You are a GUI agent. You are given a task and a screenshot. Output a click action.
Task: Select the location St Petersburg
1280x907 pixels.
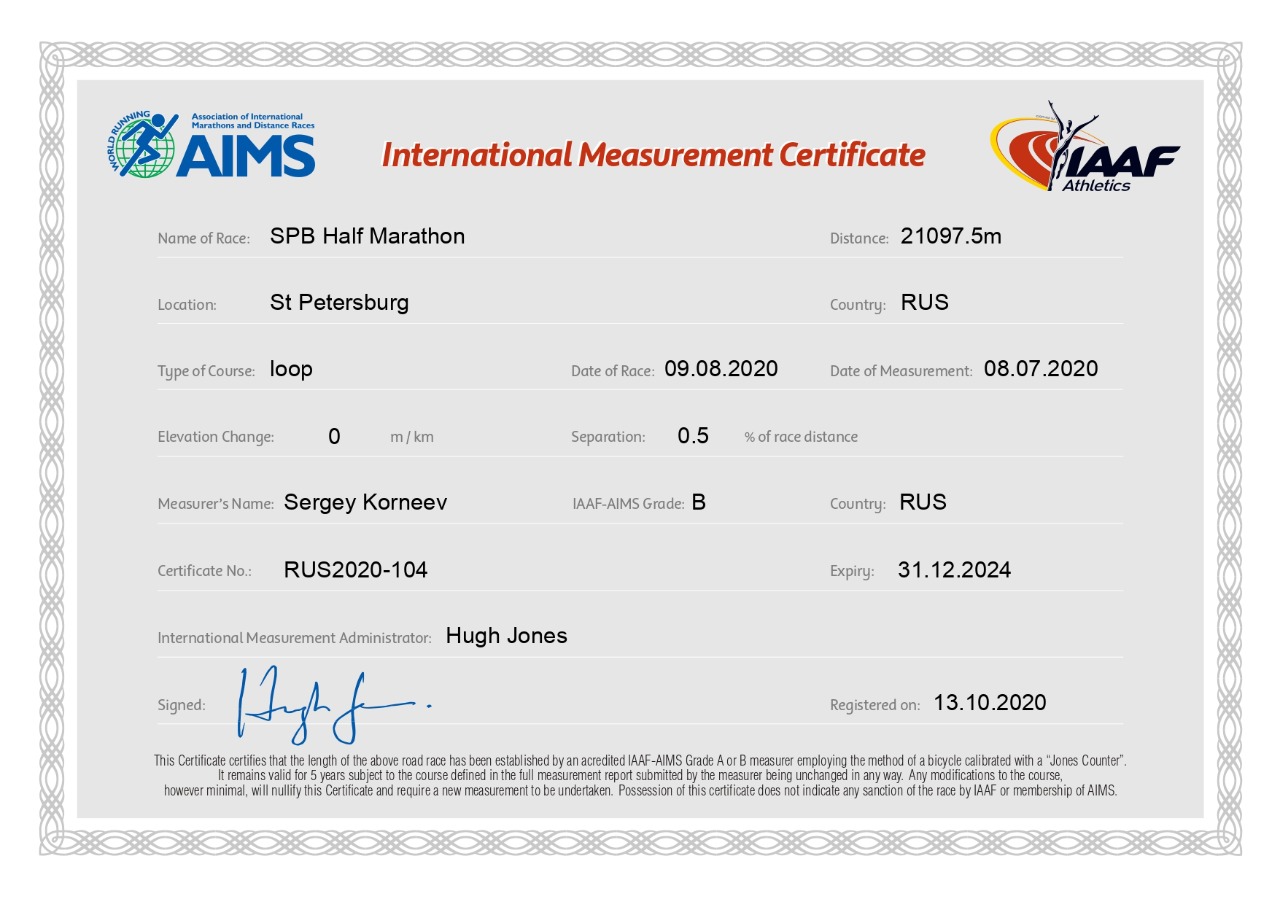339,303
